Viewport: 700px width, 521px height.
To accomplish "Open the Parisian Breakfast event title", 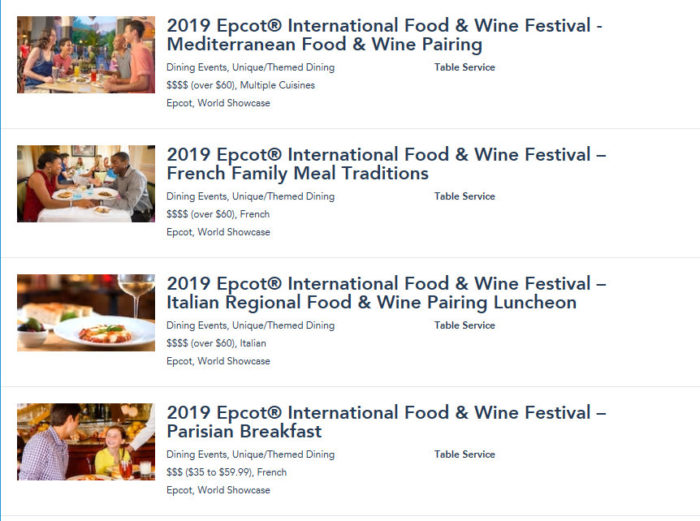I will coord(386,422).
